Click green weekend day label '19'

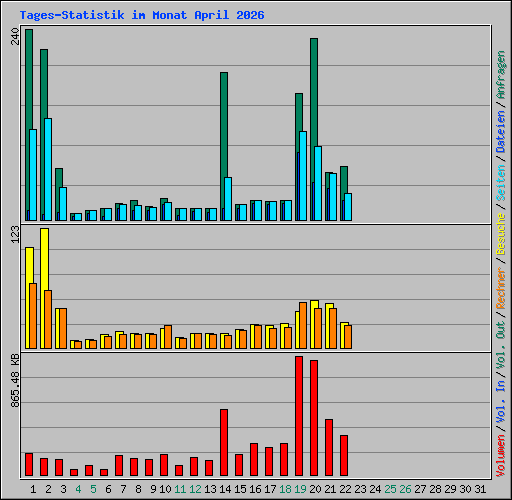pos(300,489)
